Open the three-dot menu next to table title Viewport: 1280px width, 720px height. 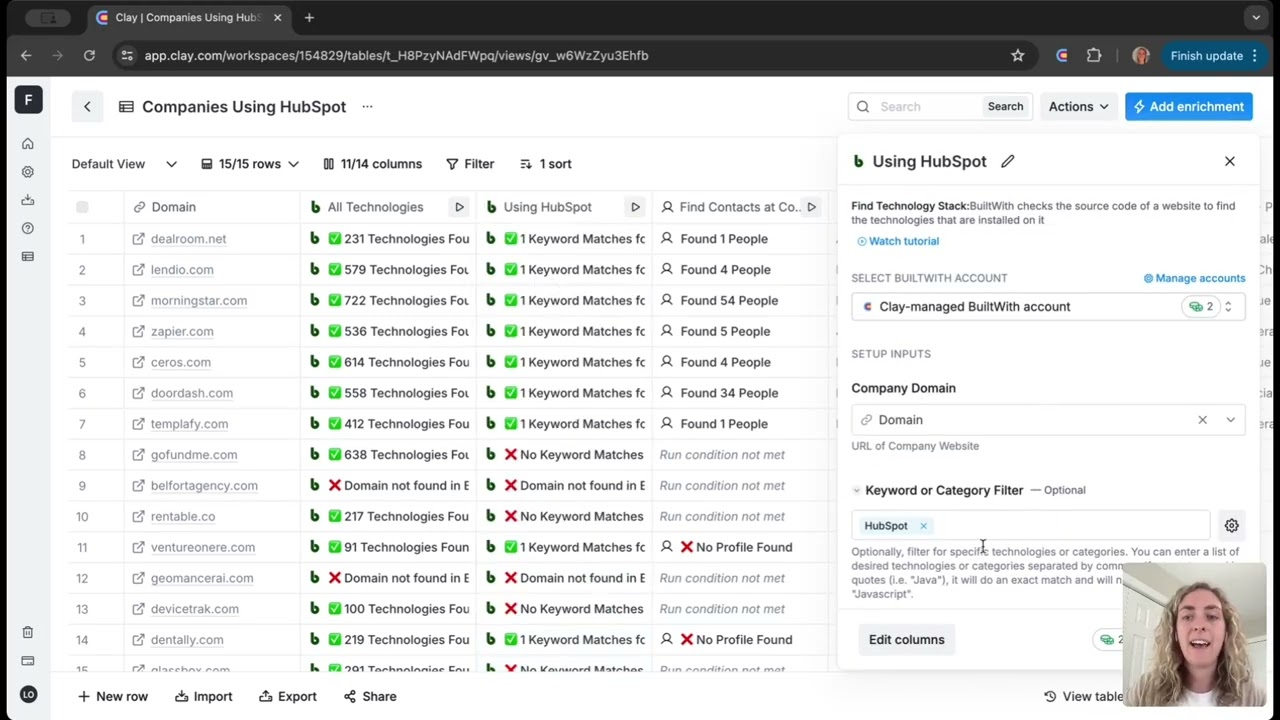pyautogui.click(x=367, y=107)
